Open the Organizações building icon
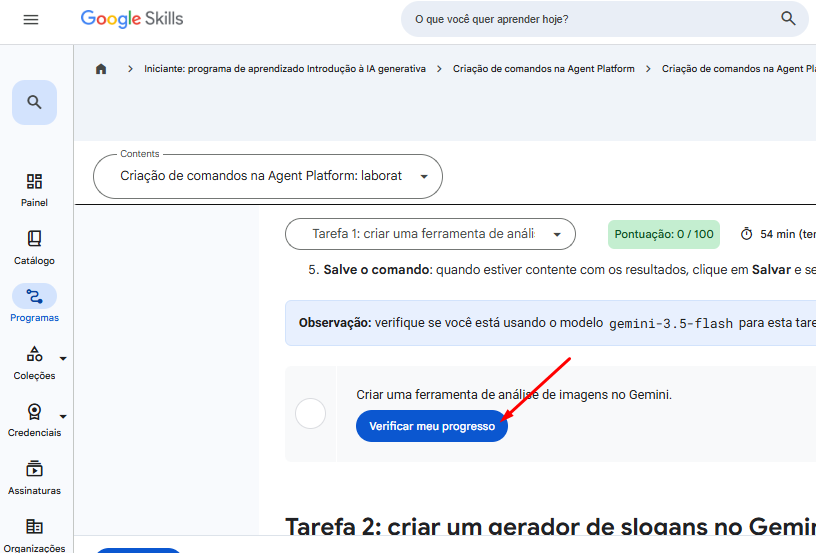Image resolution: width=816 pixels, height=553 pixels. pyautogui.click(x=34, y=527)
